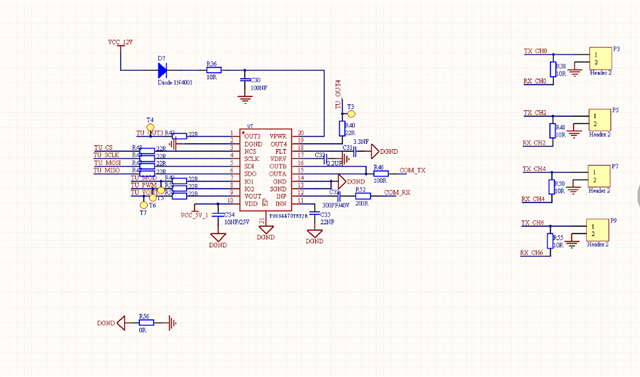Image resolution: width=640 pixels, height=377 pixels.
Task: Select the 0R resistor R56
Action: point(146,323)
